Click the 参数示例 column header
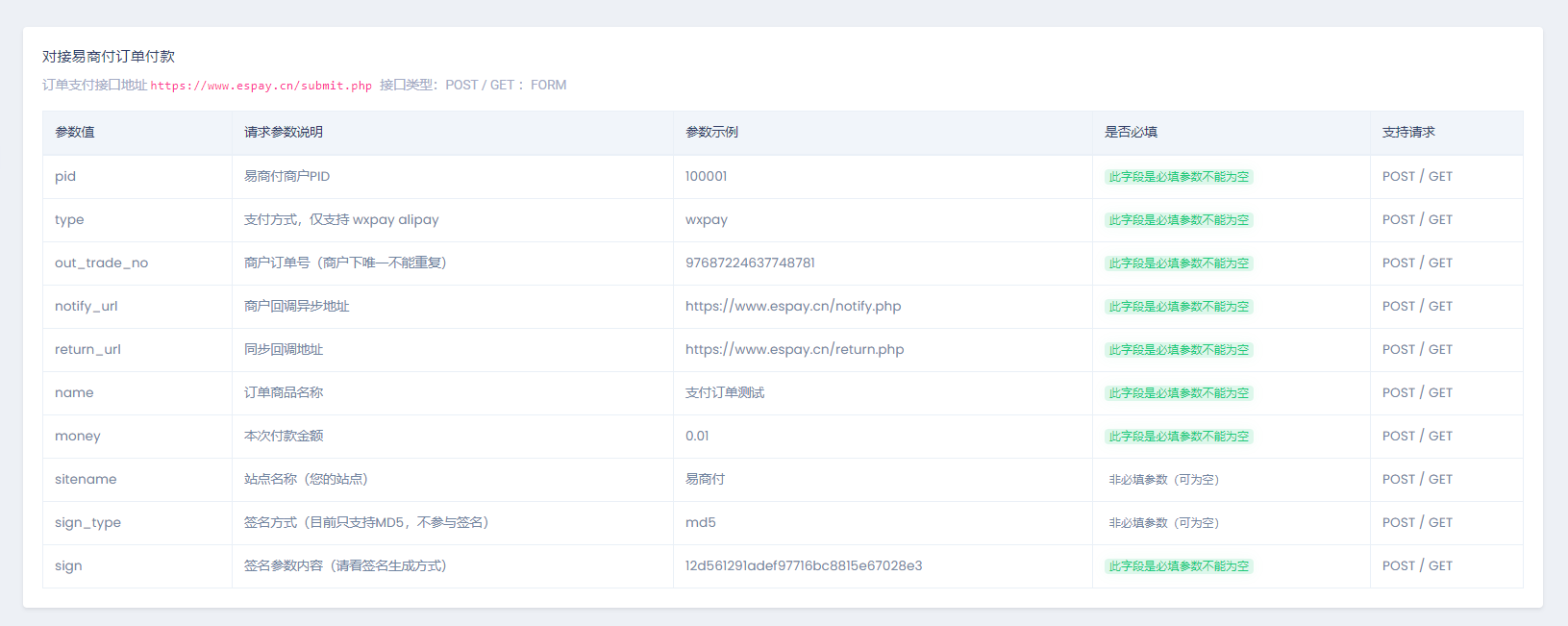This screenshot has width=1568, height=626. [x=711, y=132]
